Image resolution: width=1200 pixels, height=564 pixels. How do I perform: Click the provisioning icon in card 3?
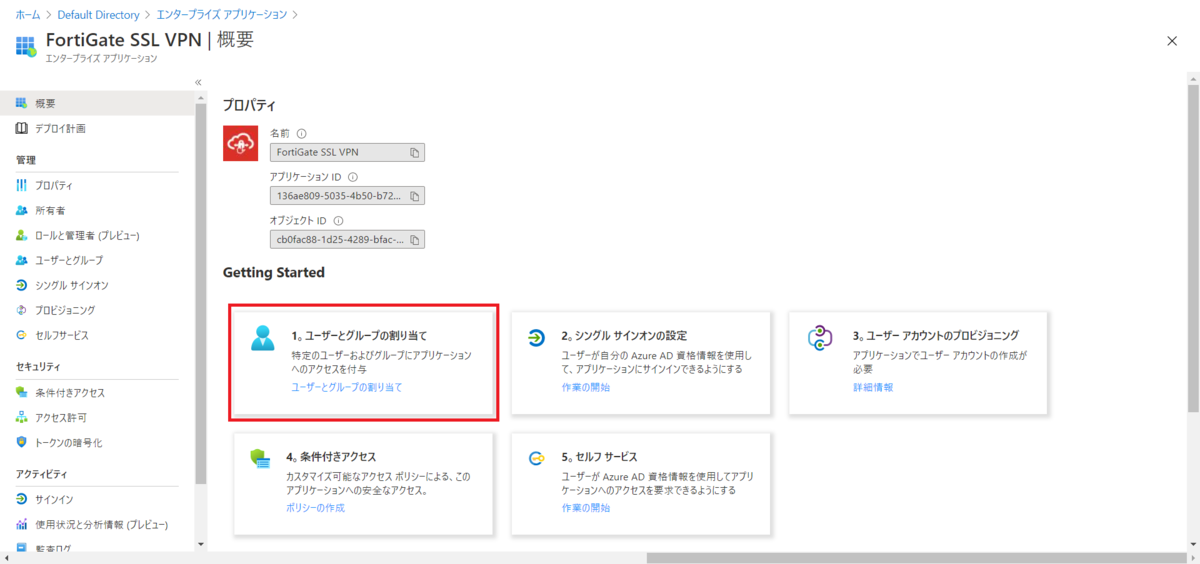(819, 338)
